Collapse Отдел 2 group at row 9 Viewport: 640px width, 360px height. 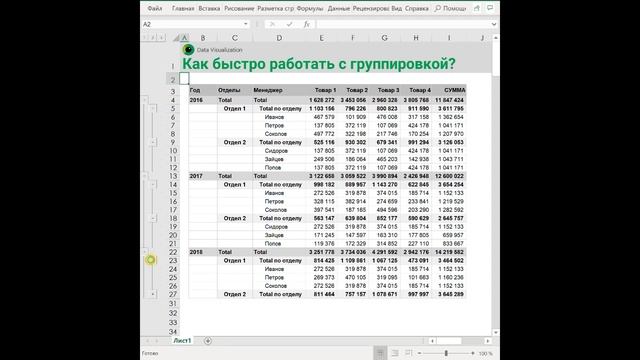pos(153,142)
